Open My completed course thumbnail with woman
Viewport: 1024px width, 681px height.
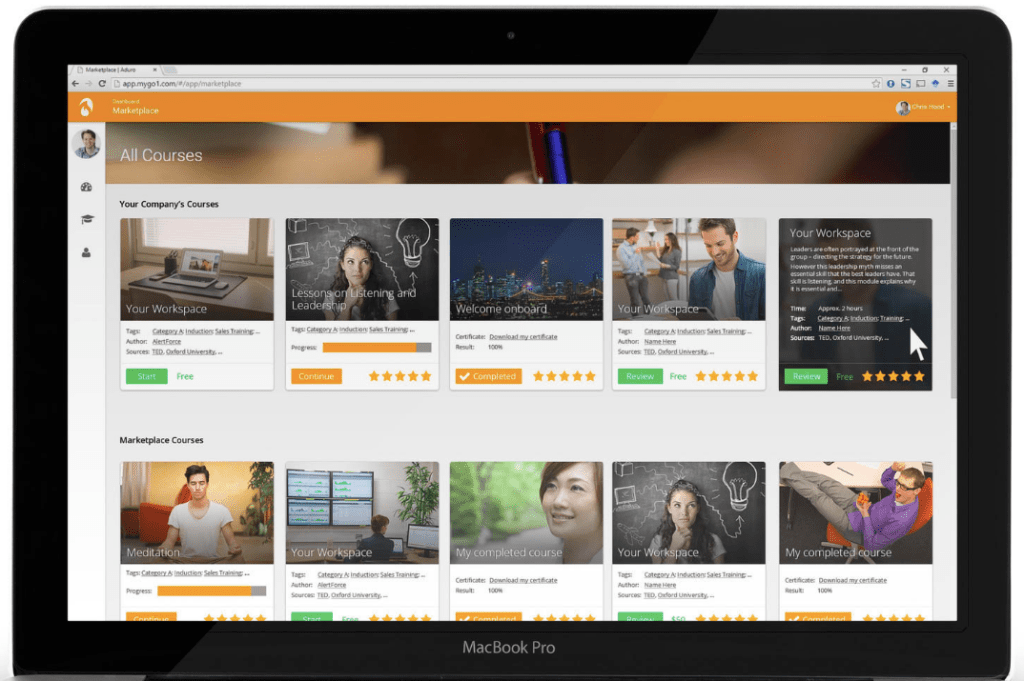[526, 513]
